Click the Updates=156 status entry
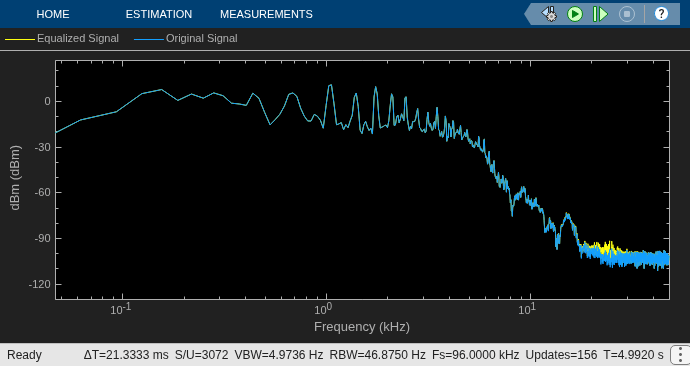 tap(561, 355)
